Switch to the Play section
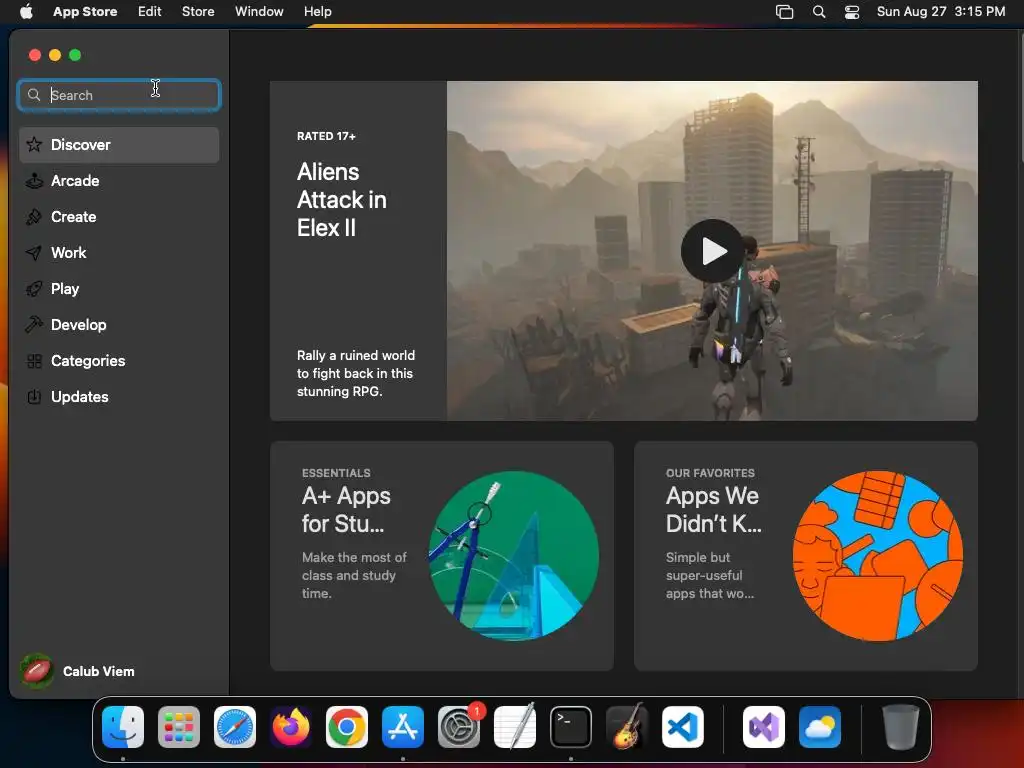 (120, 289)
